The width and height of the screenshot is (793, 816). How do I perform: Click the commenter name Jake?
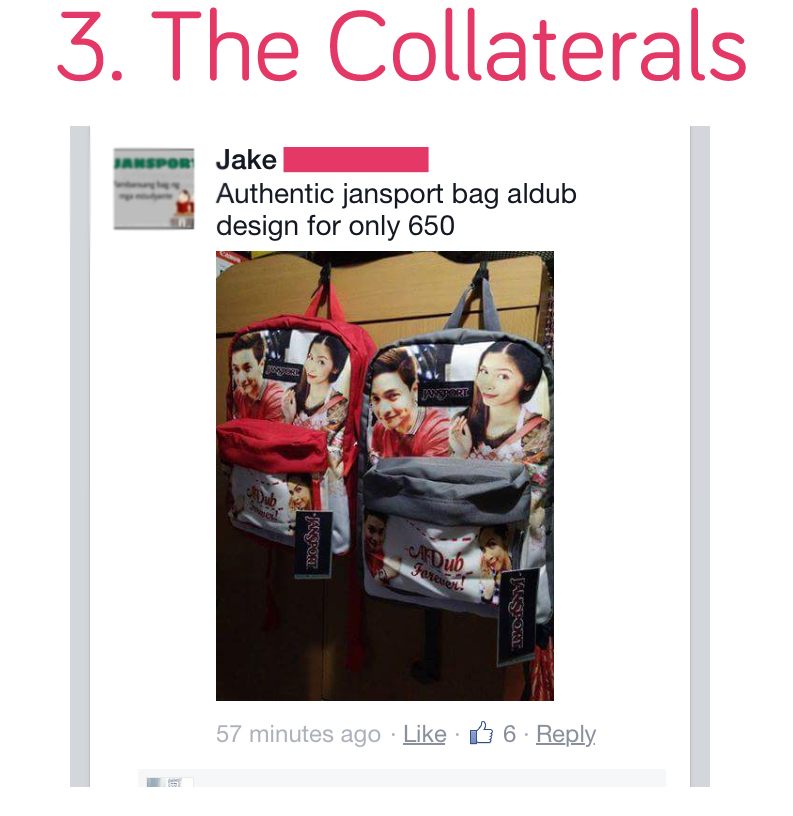pos(246,159)
